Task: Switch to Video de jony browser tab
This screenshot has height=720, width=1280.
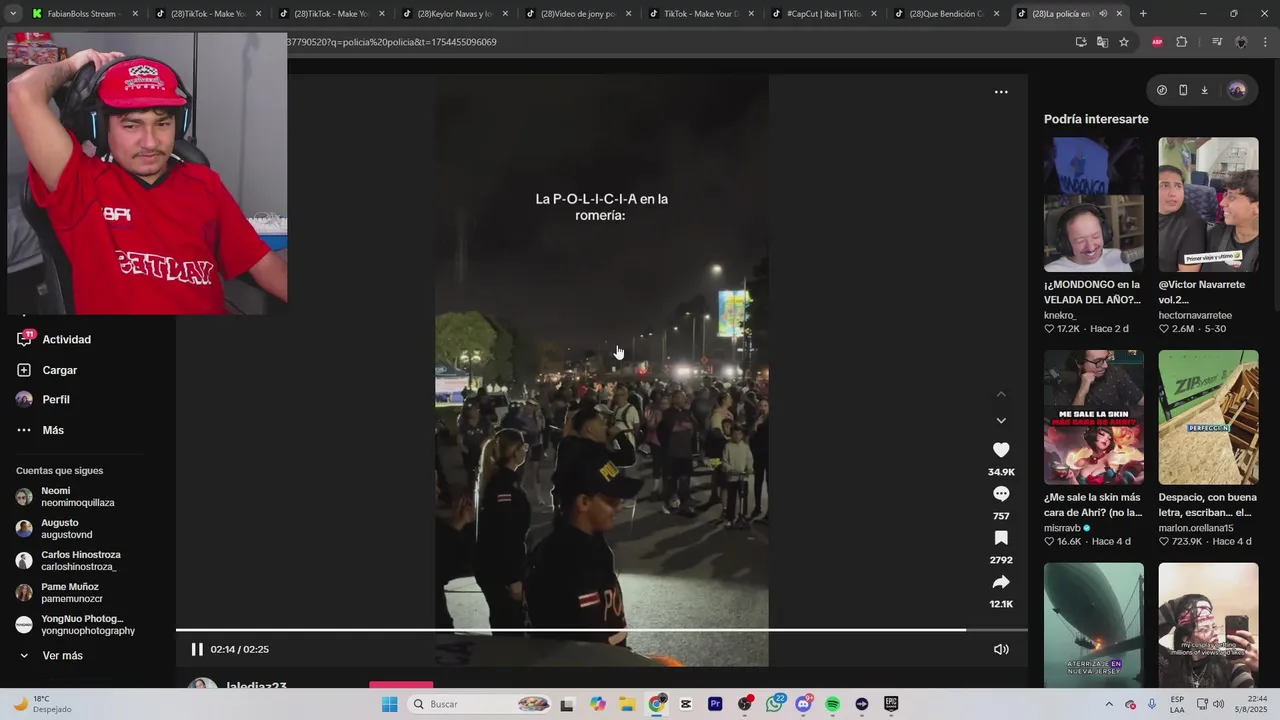Action: 578,14
